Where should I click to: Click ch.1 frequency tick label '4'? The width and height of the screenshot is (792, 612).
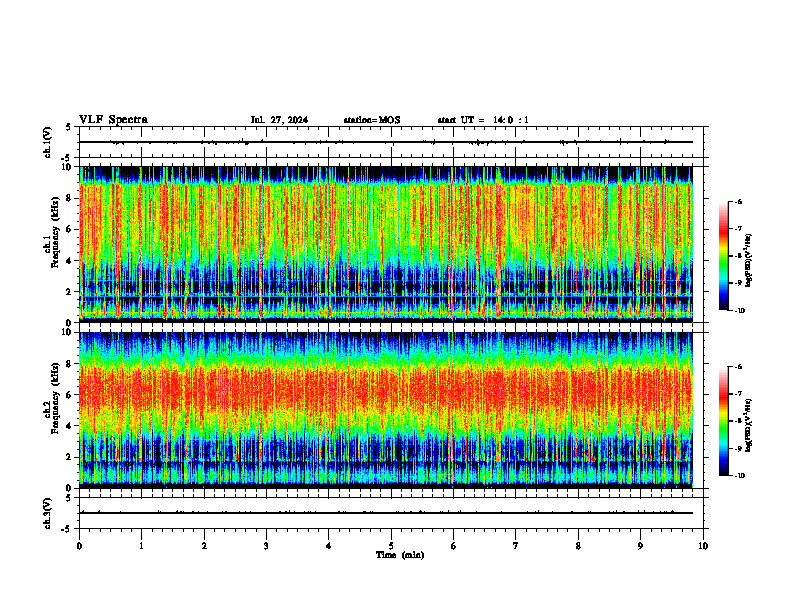(69, 261)
